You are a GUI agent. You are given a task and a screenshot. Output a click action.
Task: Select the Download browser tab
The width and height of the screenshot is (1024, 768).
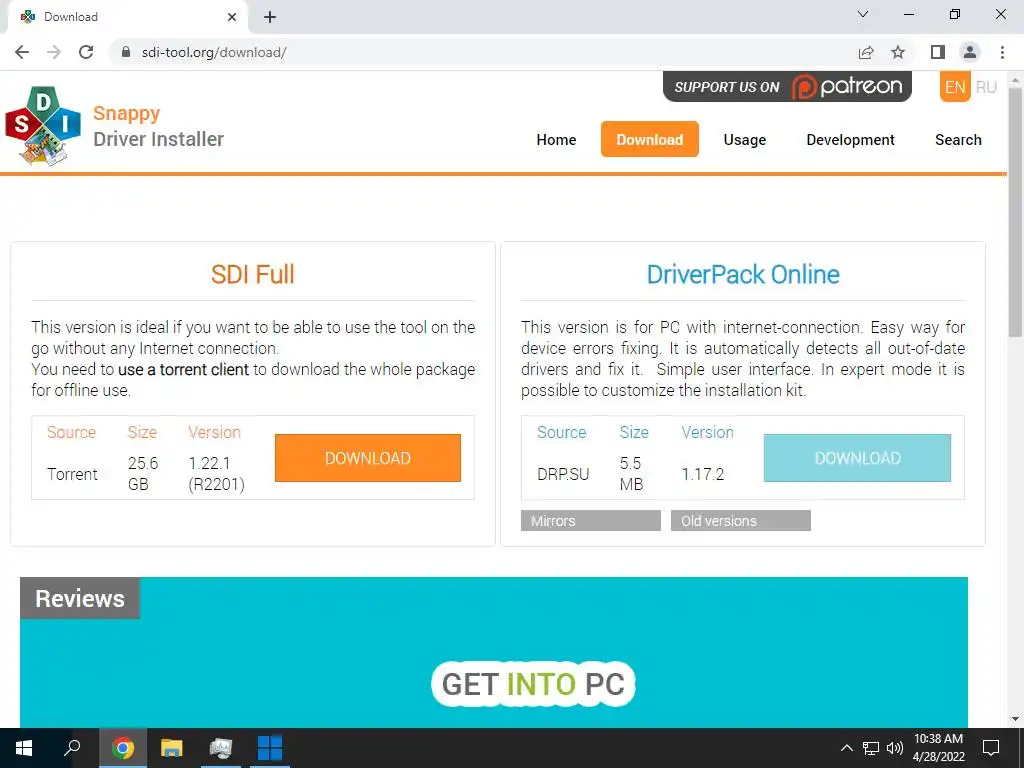(127, 17)
